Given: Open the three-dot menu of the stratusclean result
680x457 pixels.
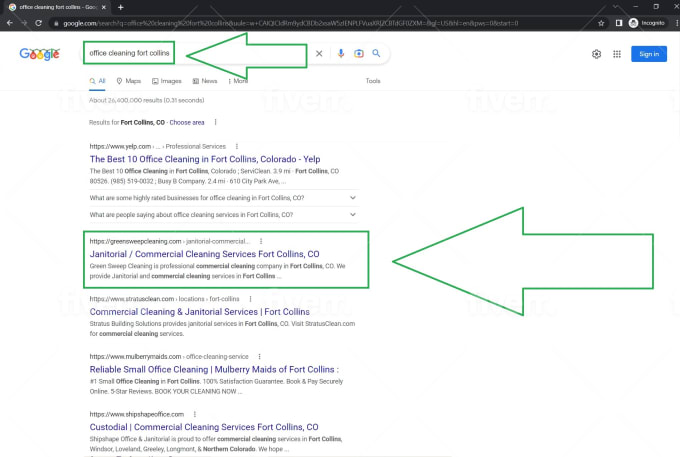Looking at the screenshot, I should pyautogui.click(x=250, y=299).
